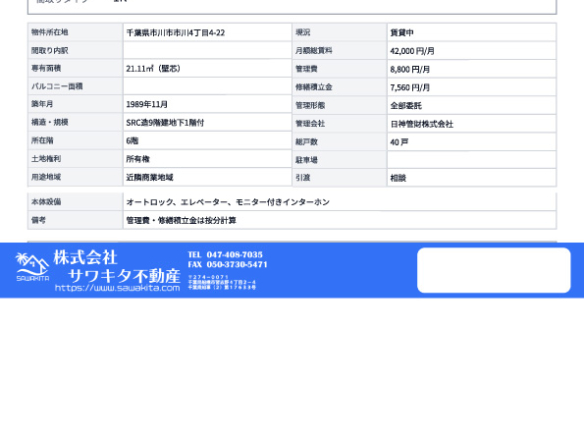Select the 42,000 円/月 rent value
Viewport: 584px width, 438px height.
[x=412, y=51]
